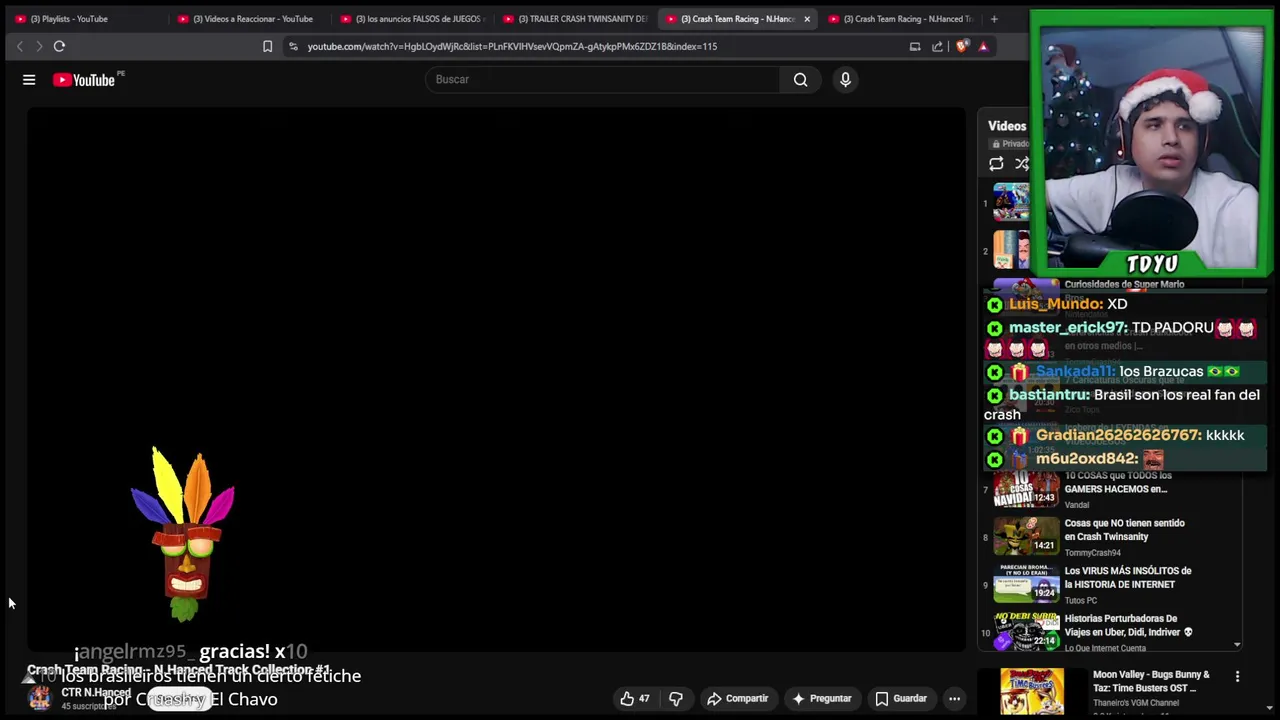Viewport: 1280px width, 720px height.
Task: Open picture-in-picture/cast icon in address bar
Action: [x=914, y=46]
